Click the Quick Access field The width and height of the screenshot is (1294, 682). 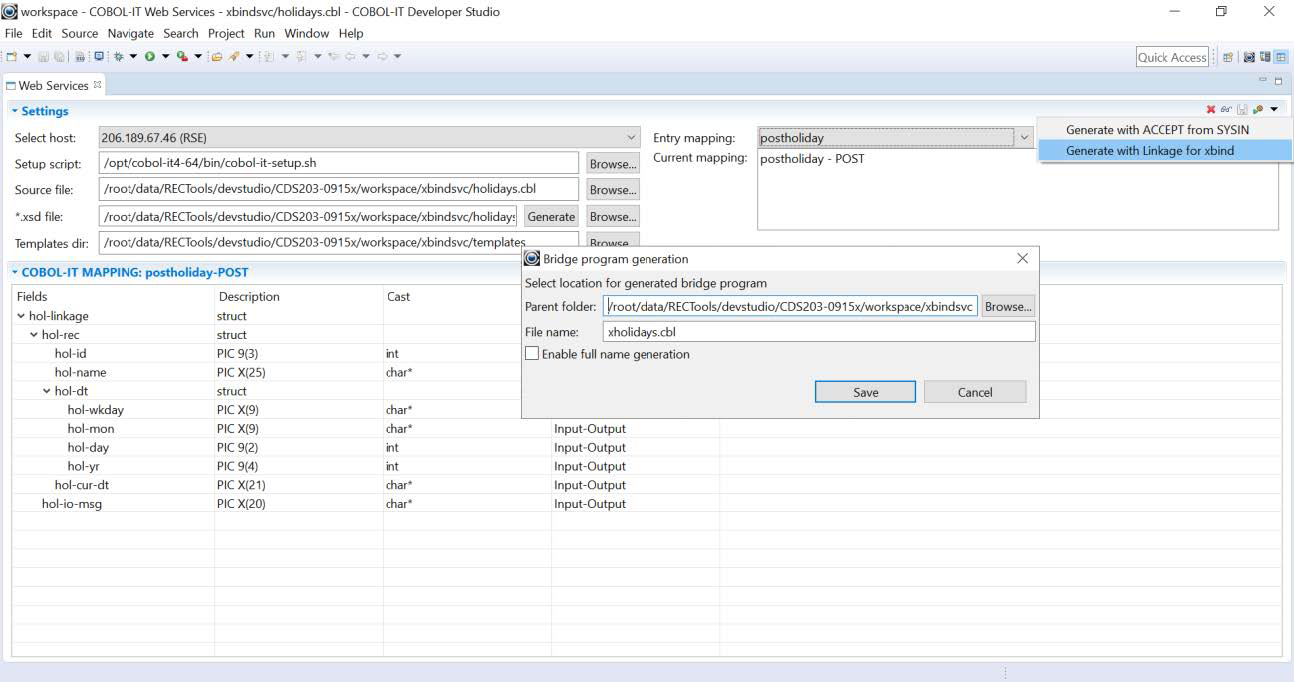(x=1170, y=57)
